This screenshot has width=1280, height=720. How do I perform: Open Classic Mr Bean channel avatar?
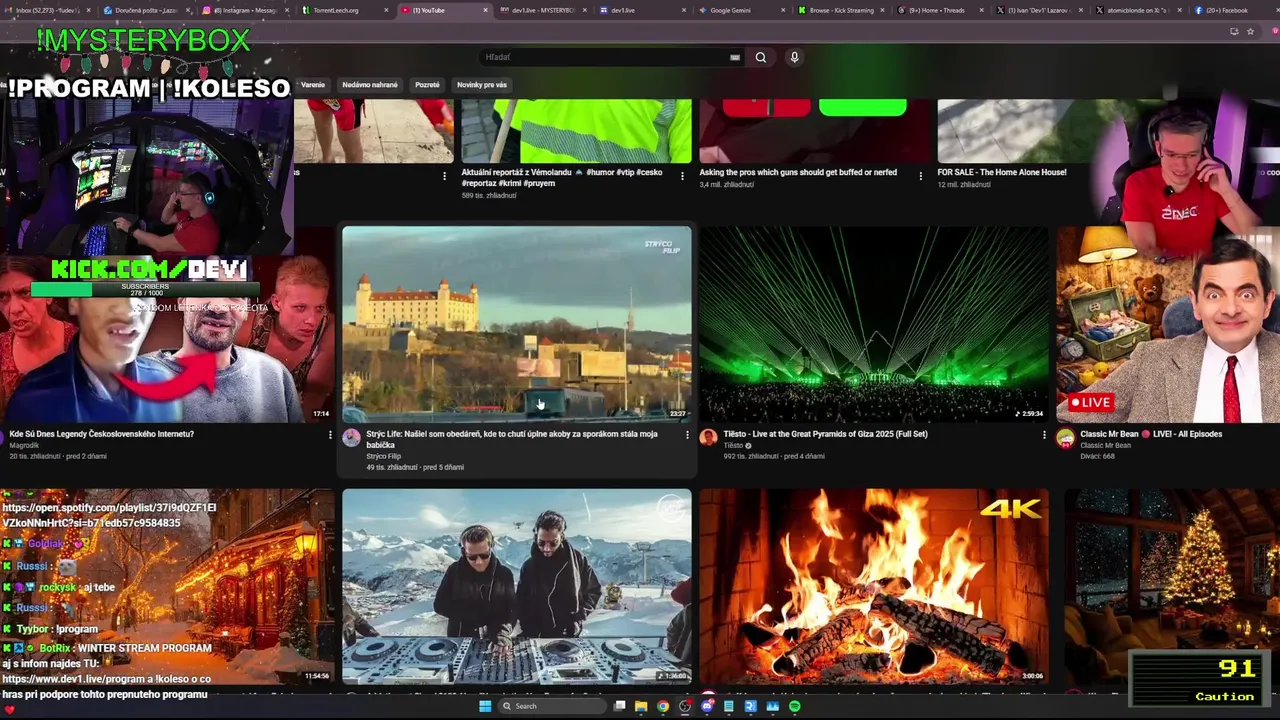tap(1065, 438)
